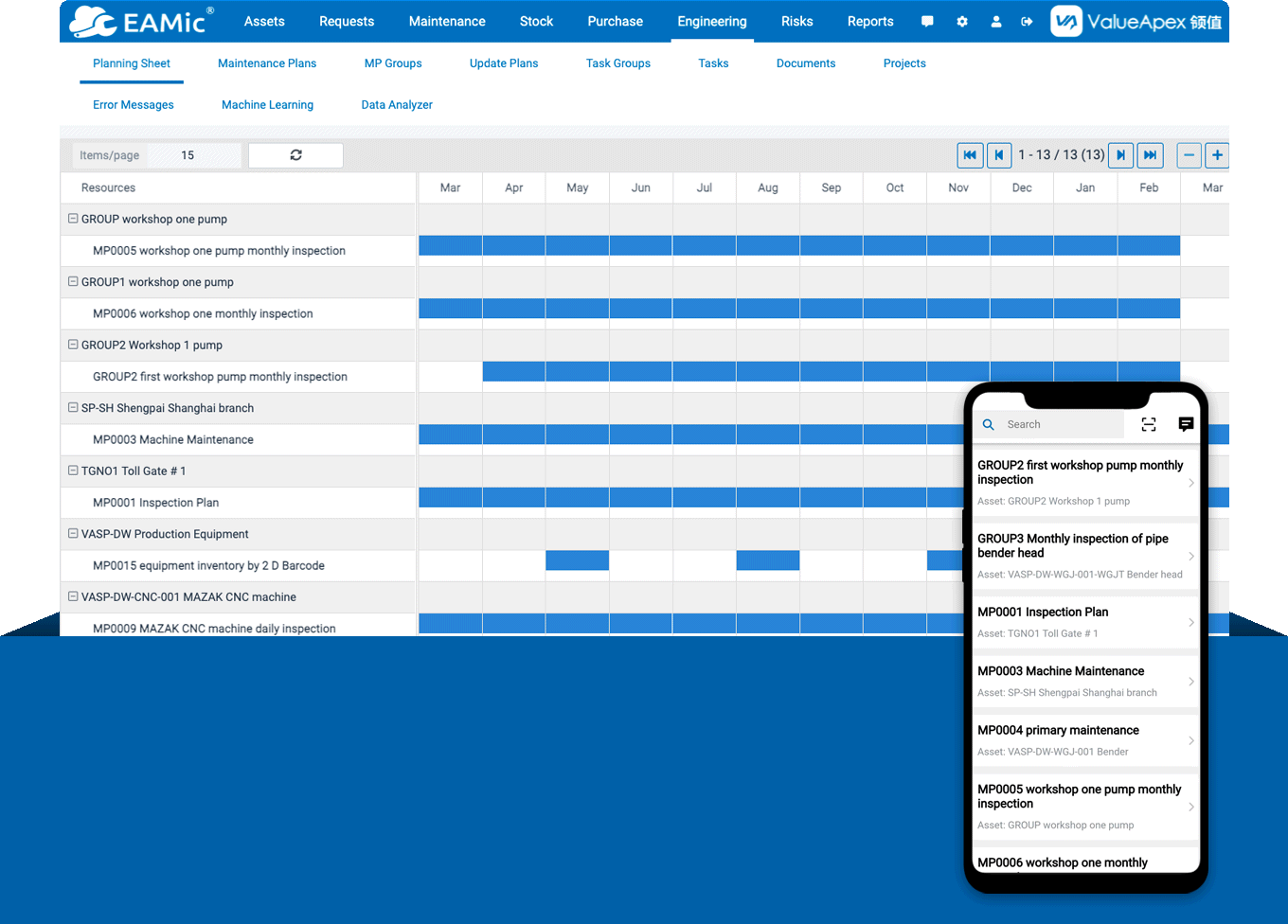Zoom out the timeline with the minus button
Screen dimensions: 1288x924
1189,154
